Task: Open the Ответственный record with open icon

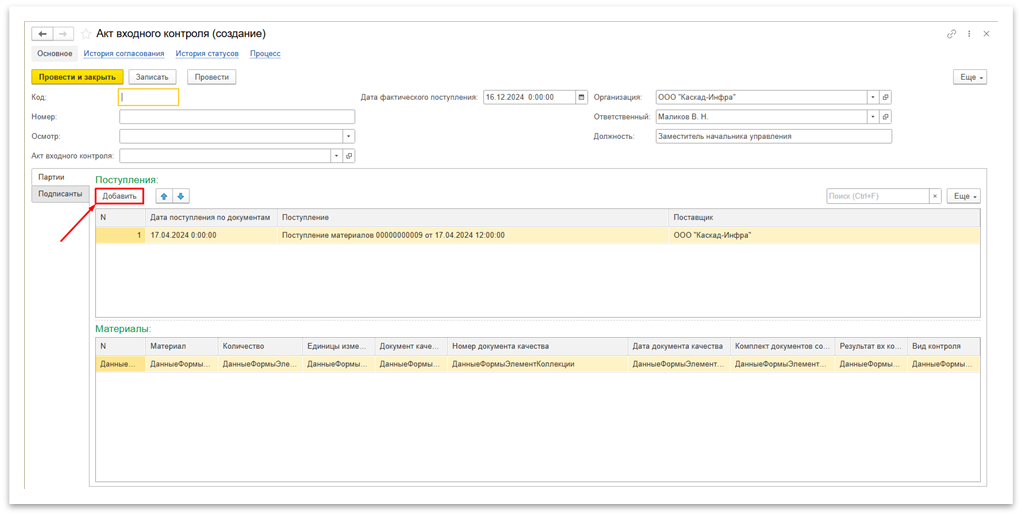Action: 885,117
